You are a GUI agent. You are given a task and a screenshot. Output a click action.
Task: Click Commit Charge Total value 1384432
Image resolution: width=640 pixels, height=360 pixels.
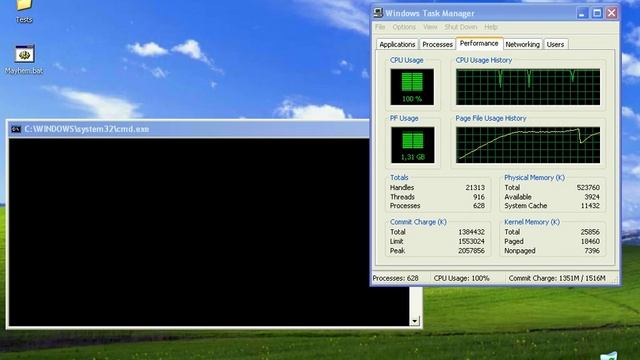pos(471,232)
